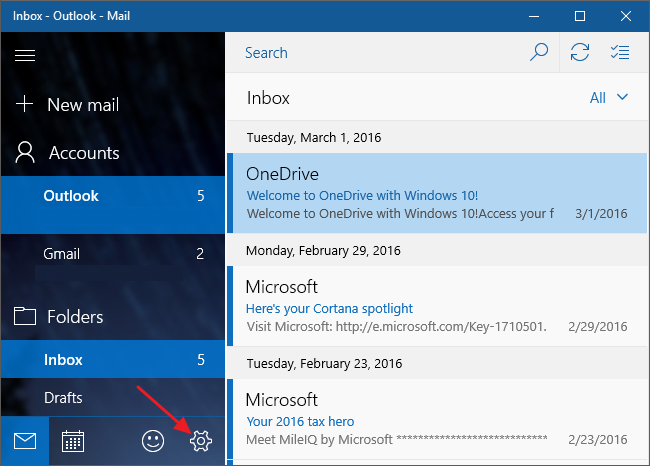Screen dimensions: 650x466
Task: Click the plus icon for New mail
Action: click(24, 104)
